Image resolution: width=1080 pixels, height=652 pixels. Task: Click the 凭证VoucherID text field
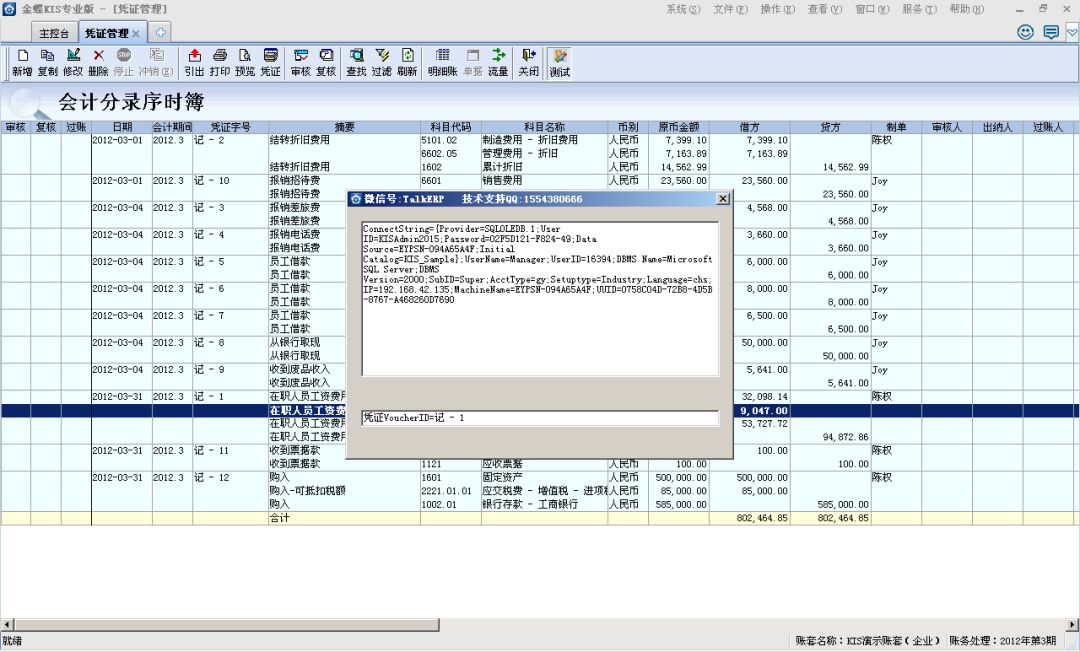point(541,418)
